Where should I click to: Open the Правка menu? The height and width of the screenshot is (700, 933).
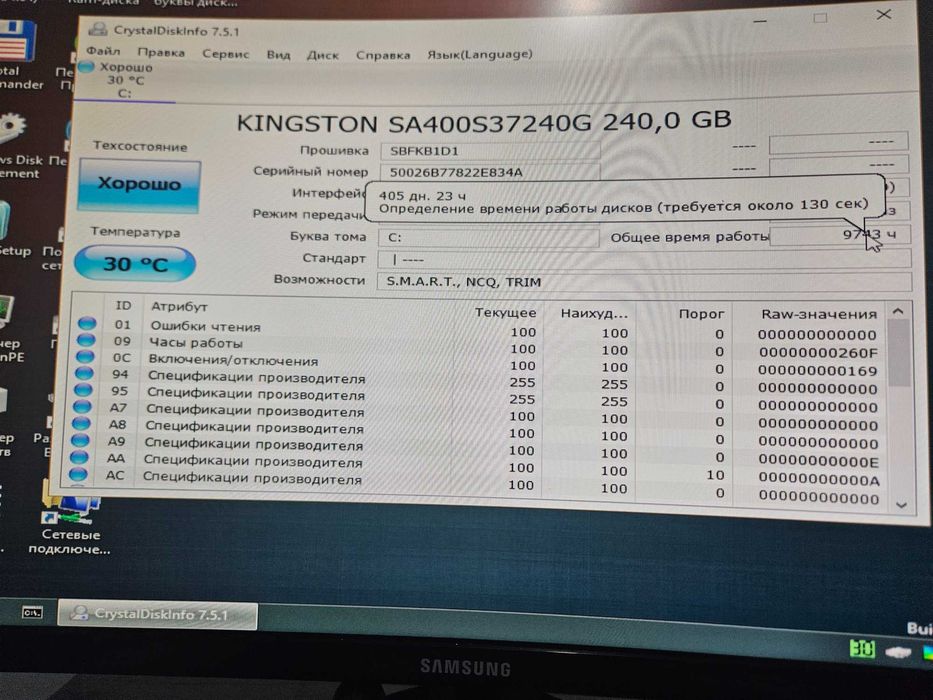pyautogui.click(x=161, y=52)
